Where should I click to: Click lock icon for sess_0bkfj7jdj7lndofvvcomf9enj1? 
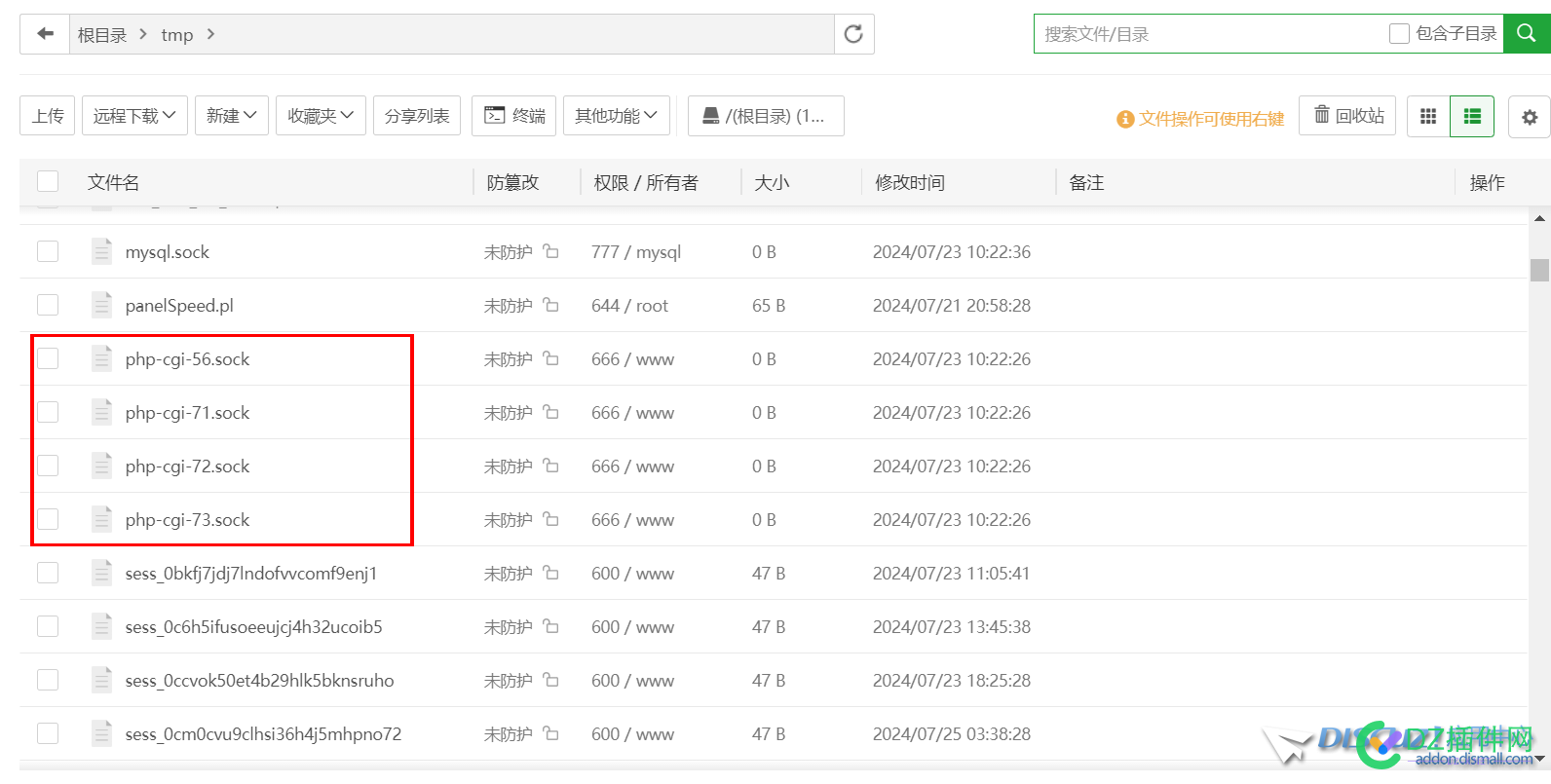(550, 573)
